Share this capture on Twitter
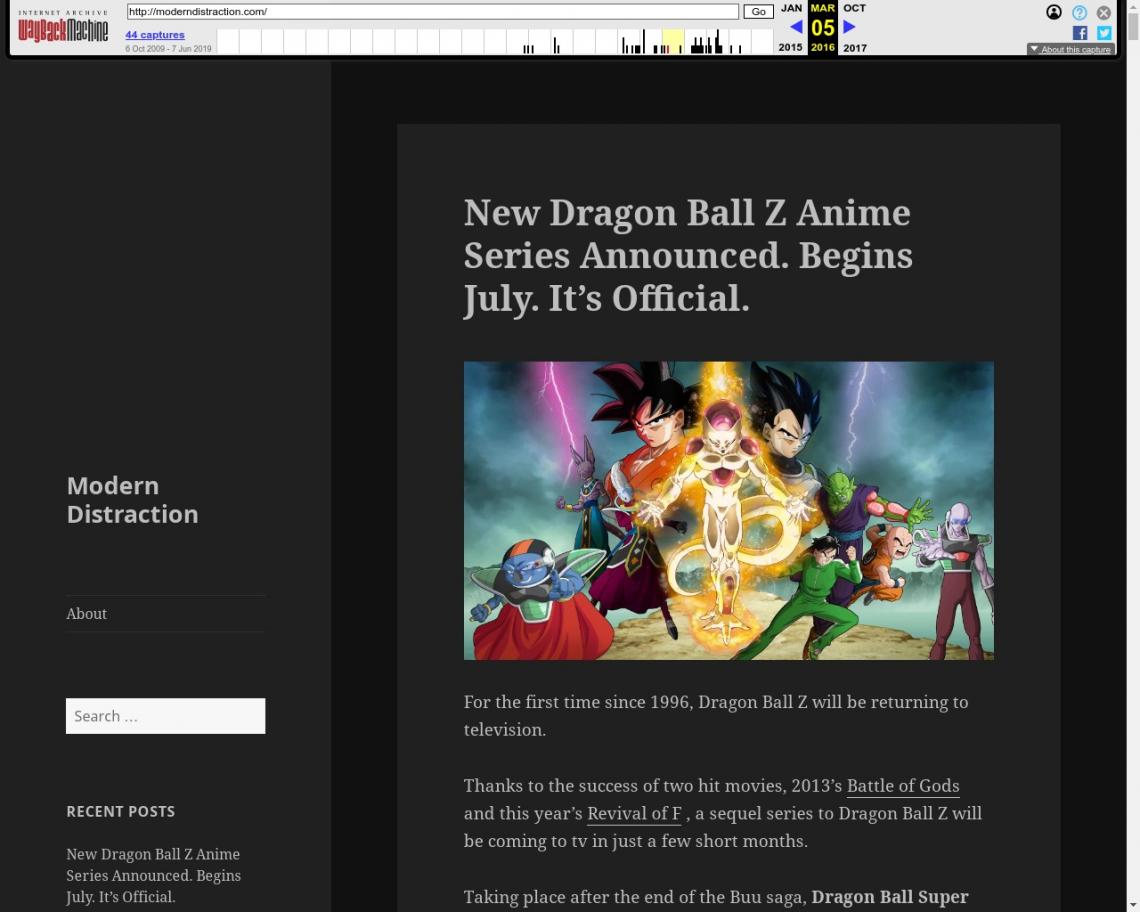 pyautogui.click(x=1104, y=33)
